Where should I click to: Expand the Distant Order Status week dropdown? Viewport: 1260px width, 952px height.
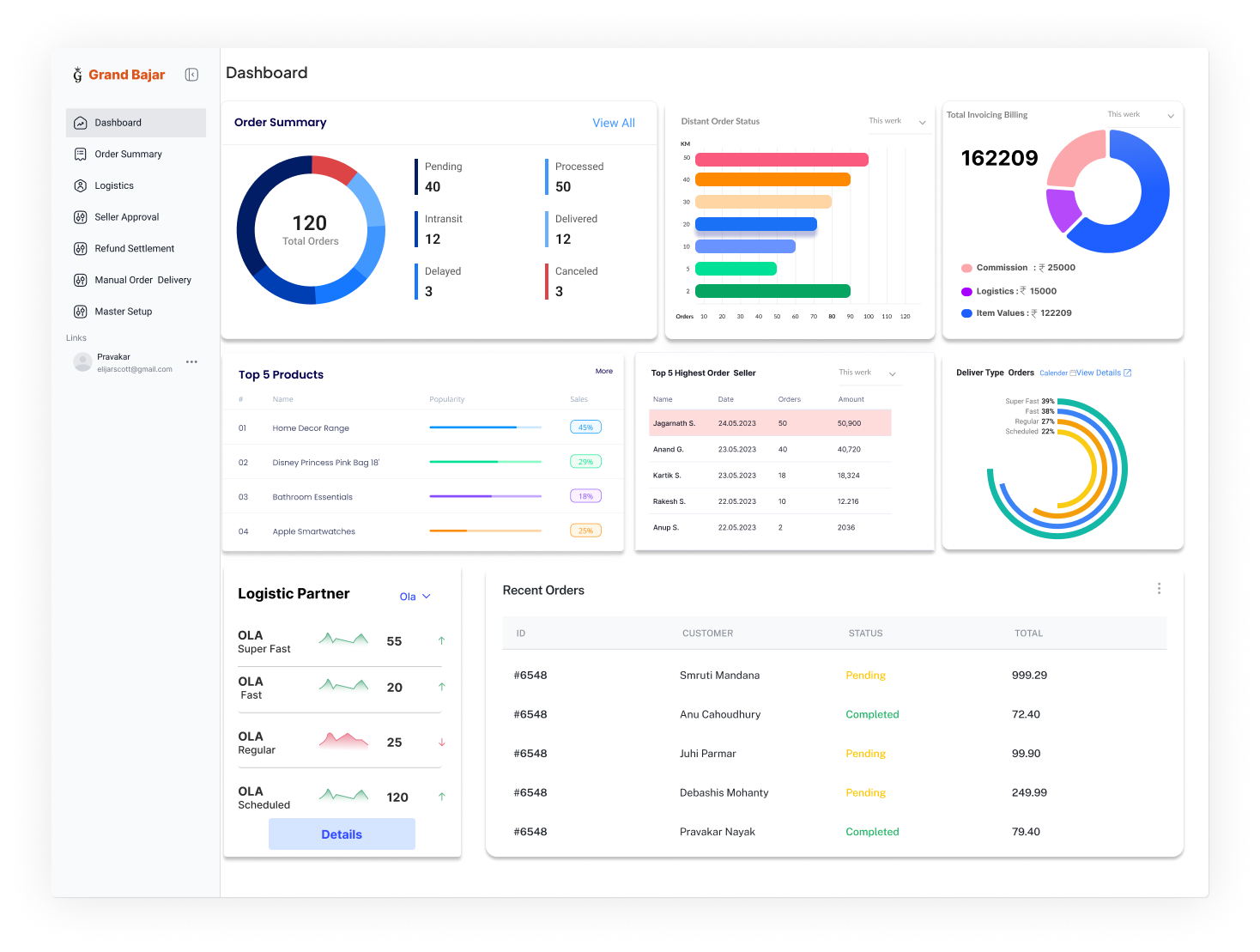pos(923,122)
